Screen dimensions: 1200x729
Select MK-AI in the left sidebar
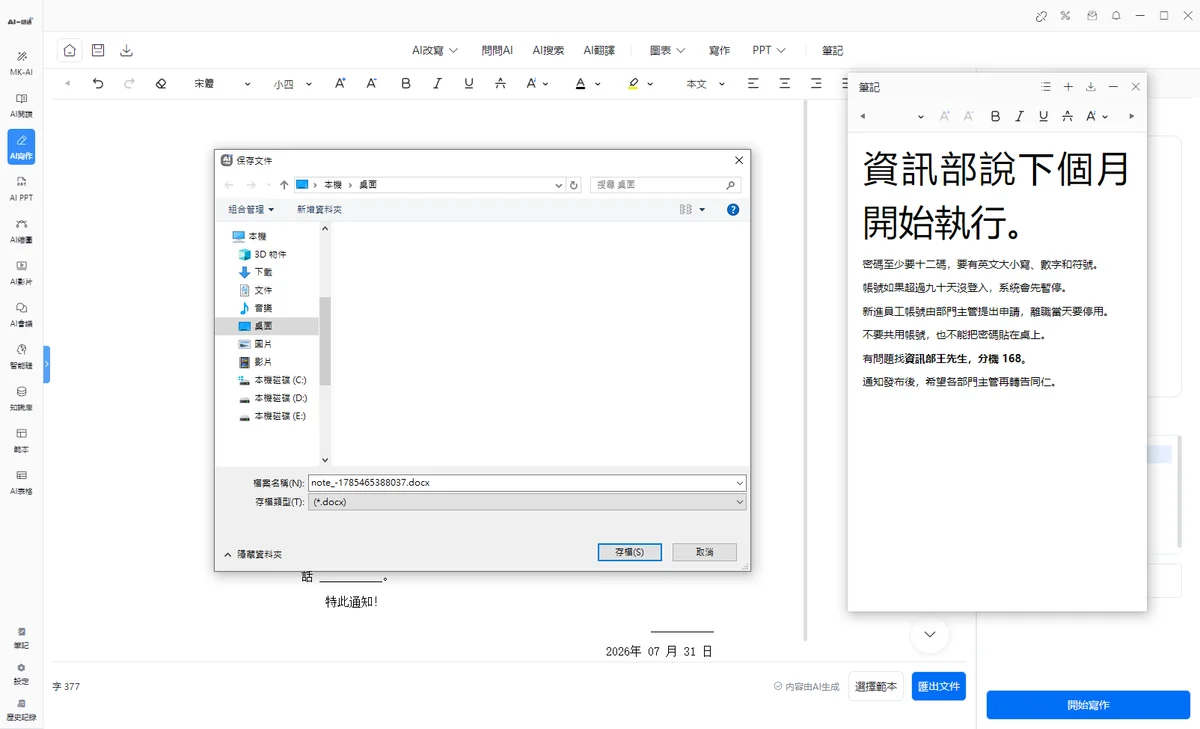21,63
